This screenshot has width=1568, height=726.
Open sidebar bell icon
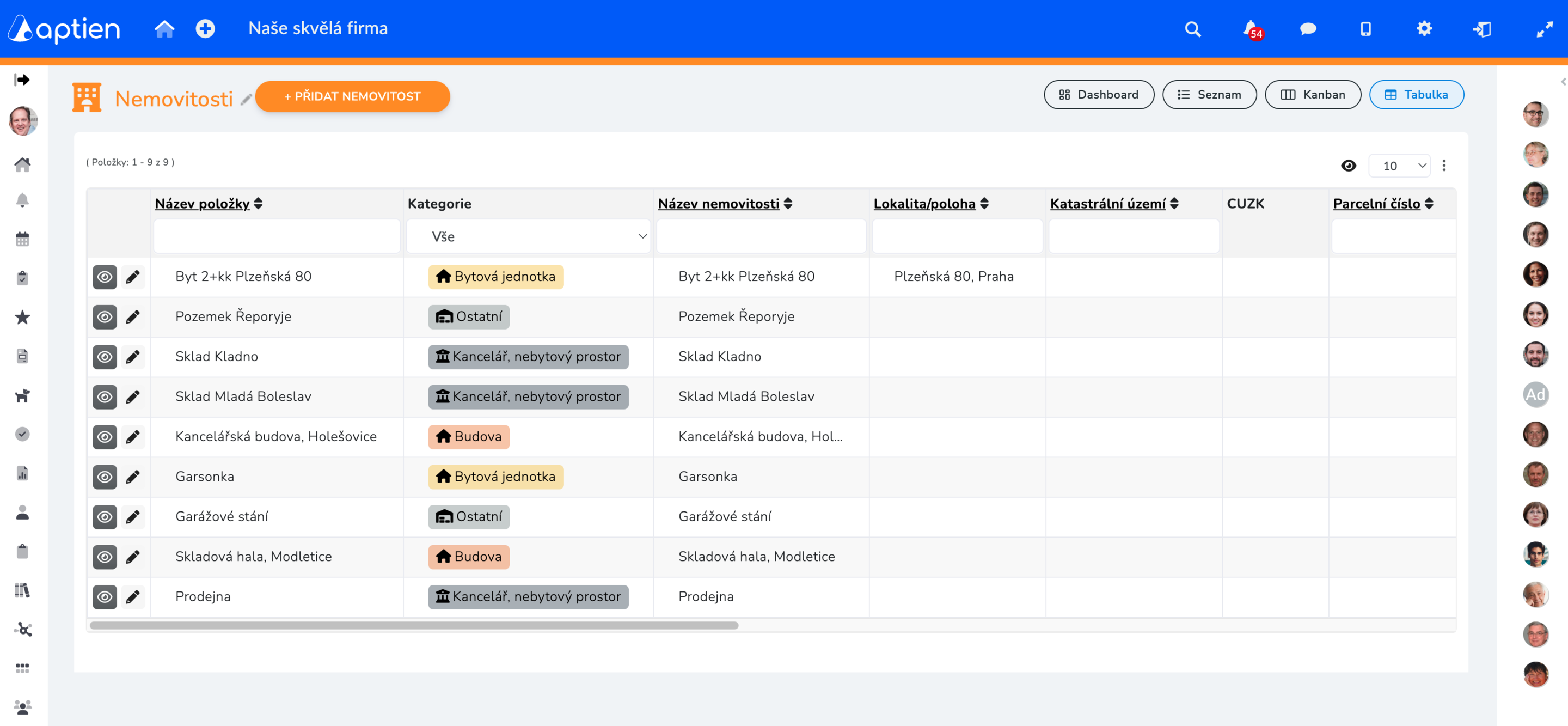click(22, 200)
